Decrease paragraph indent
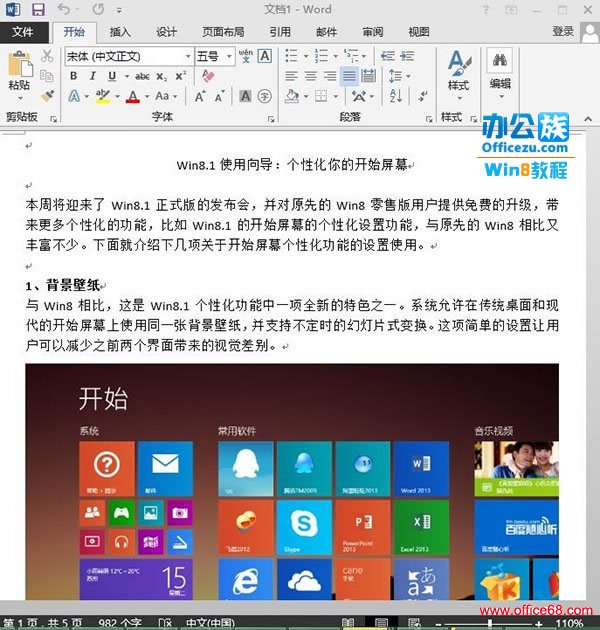600x630 pixels. pyautogui.click(x=387, y=56)
